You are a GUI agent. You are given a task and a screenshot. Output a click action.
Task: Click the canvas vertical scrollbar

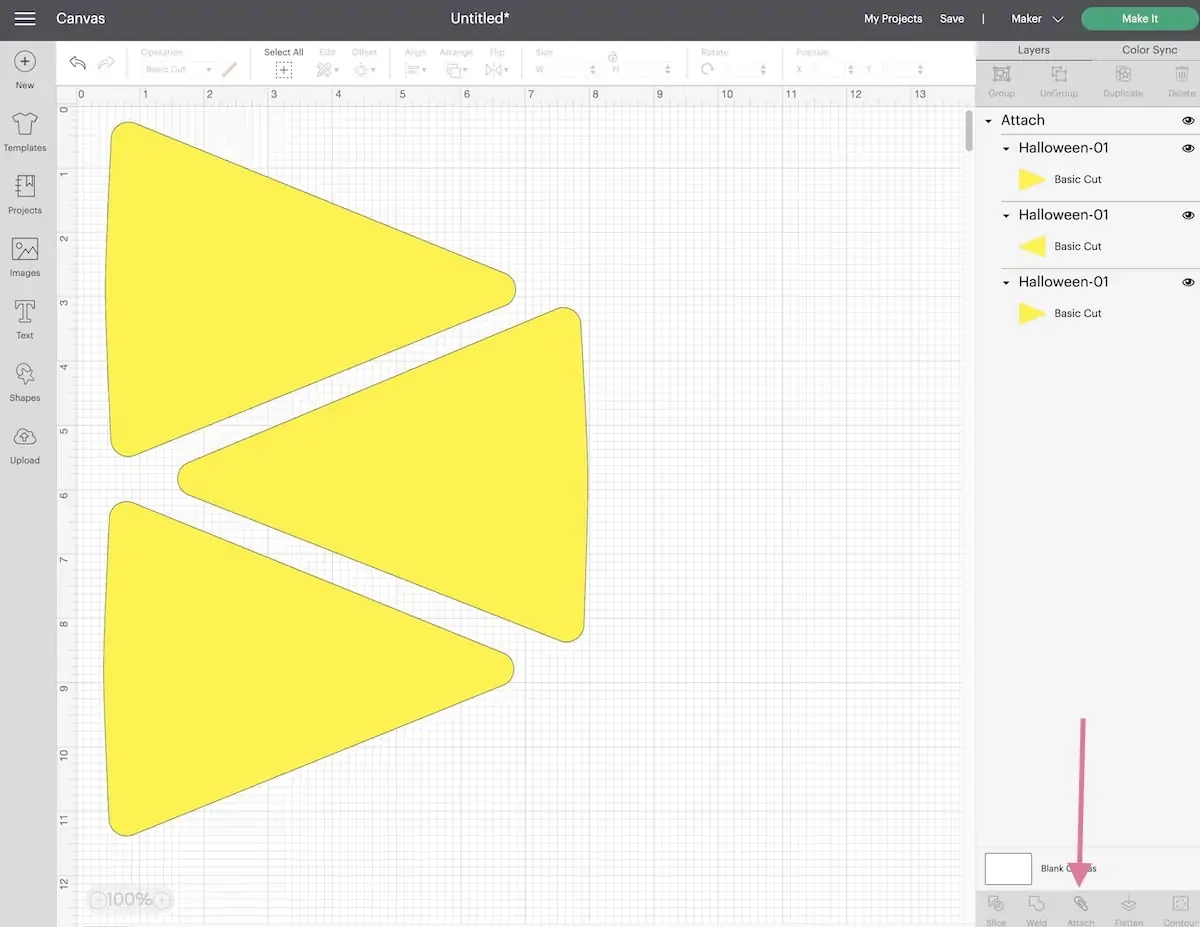click(968, 130)
